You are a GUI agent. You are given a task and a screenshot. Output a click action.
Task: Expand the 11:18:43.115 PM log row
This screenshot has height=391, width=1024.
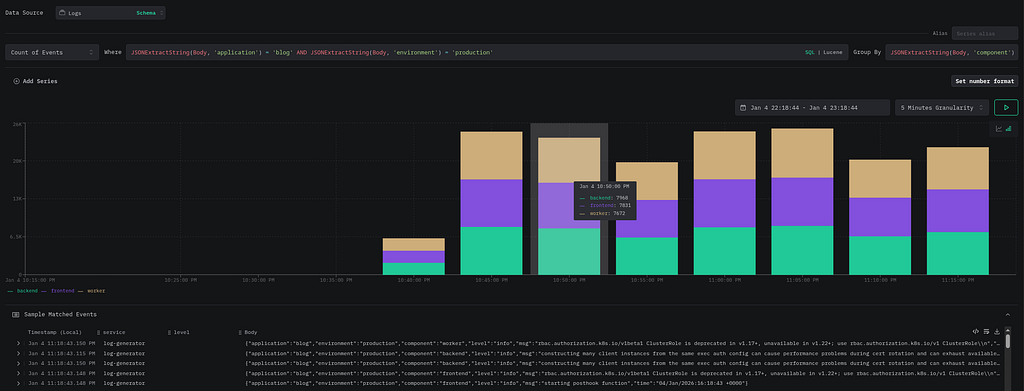pos(18,353)
